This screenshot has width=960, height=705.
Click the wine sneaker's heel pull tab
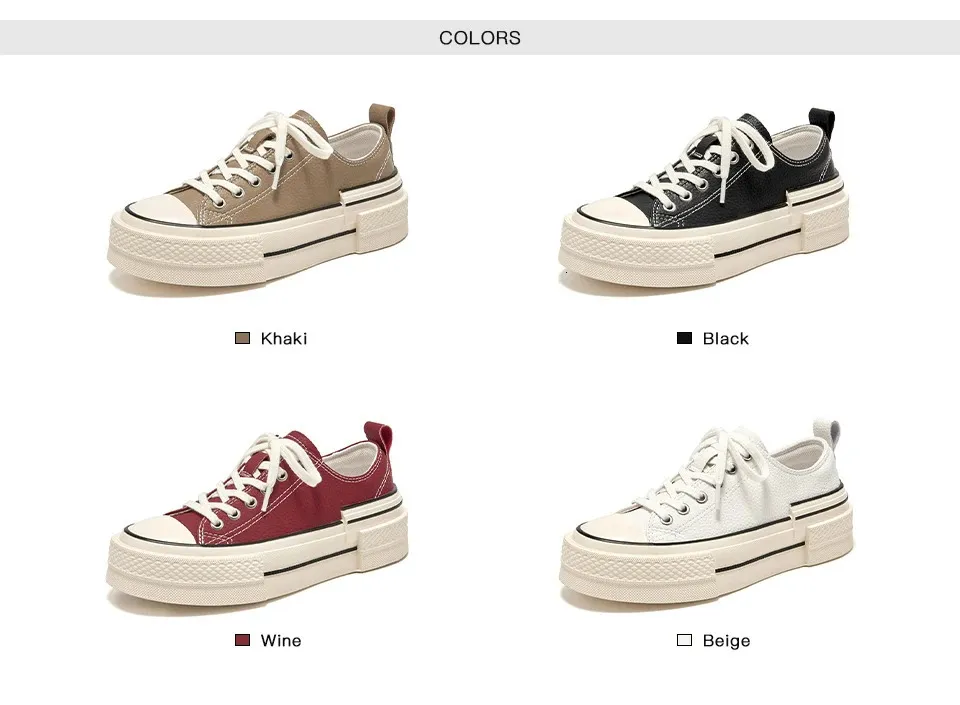click(378, 438)
